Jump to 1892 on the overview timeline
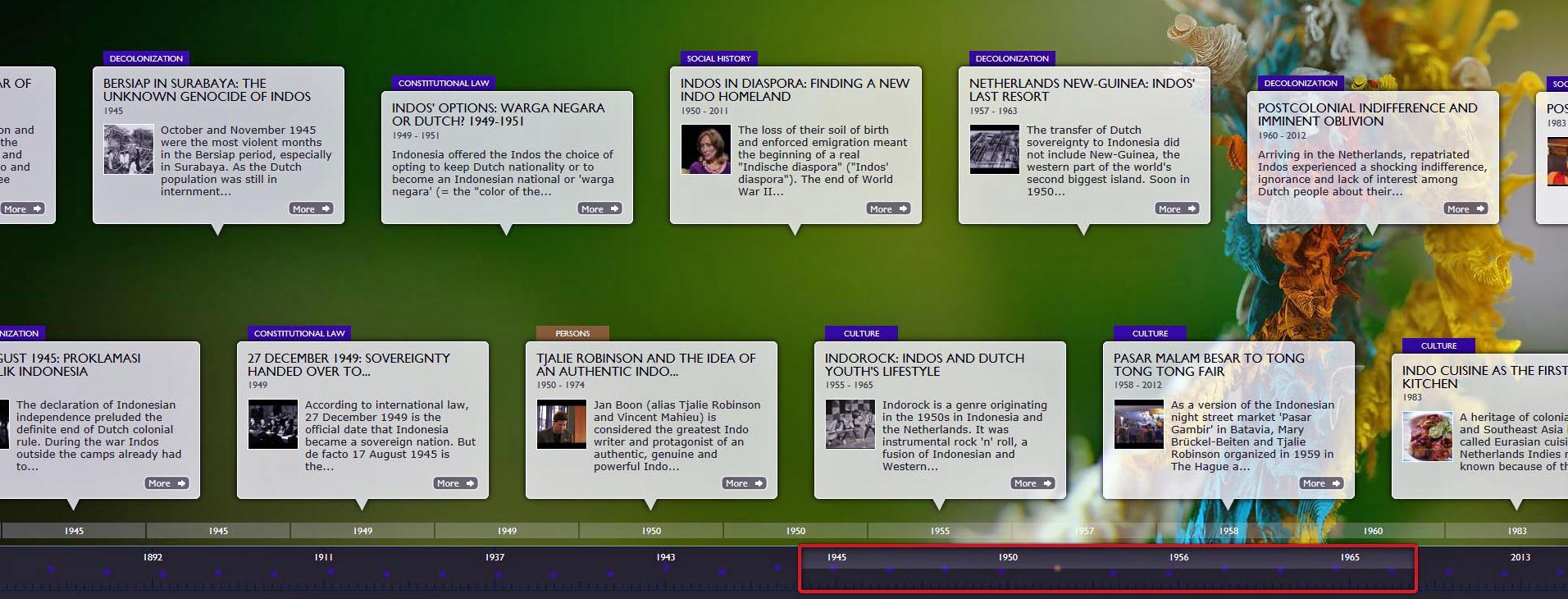This screenshot has height=599, width=1568. click(x=153, y=557)
